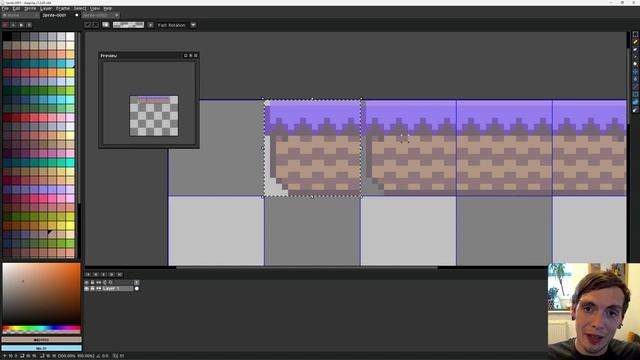This screenshot has width=640, height=360.
Task: Go to previous frame in timeline
Action: click(x=96, y=275)
